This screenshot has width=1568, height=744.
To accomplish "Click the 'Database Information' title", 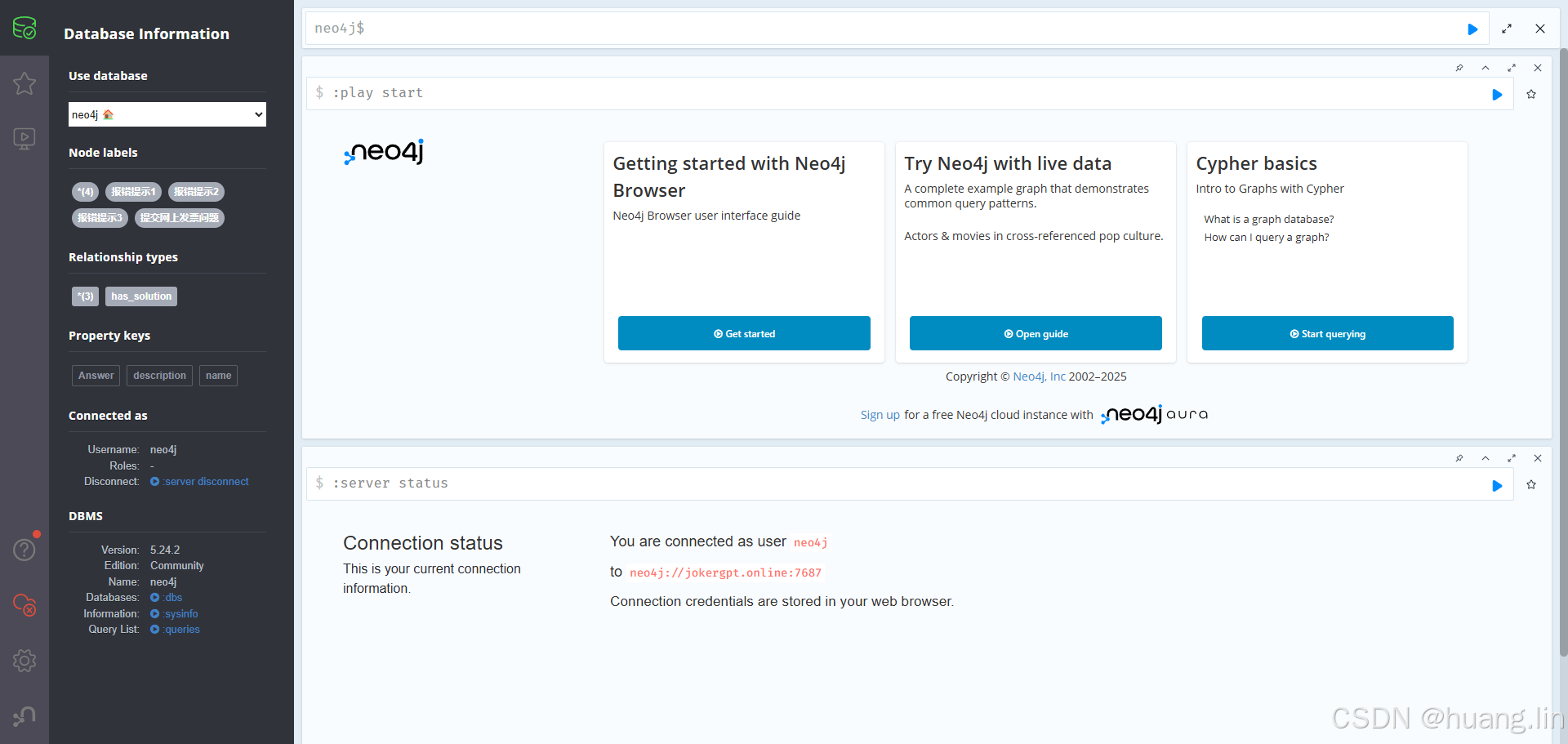I will point(146,33).
